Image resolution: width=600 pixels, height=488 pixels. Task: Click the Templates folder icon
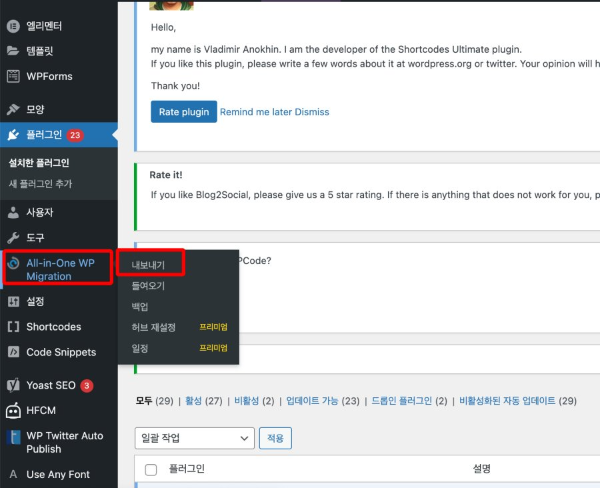13,51
